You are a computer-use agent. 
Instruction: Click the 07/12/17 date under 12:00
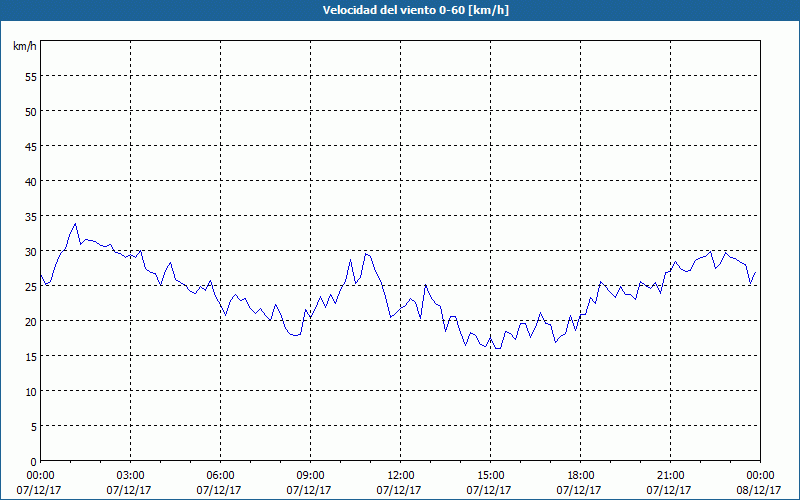pos(399,490)
